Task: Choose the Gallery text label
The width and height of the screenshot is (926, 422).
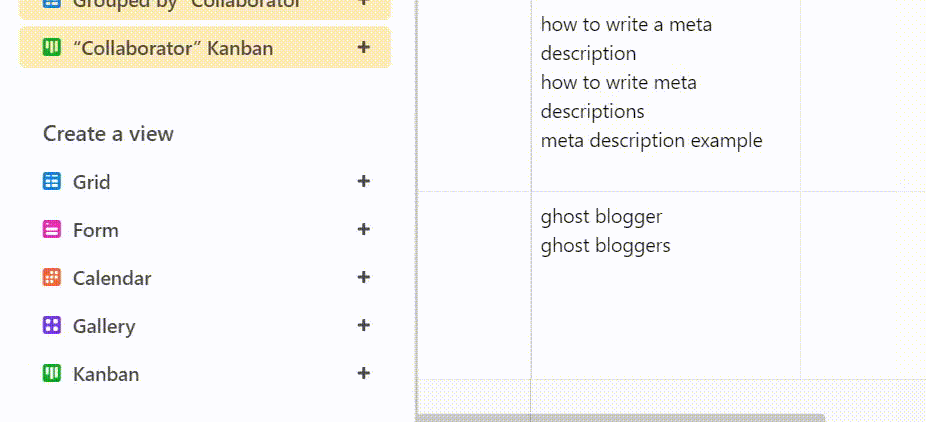Action: [104, 326]
